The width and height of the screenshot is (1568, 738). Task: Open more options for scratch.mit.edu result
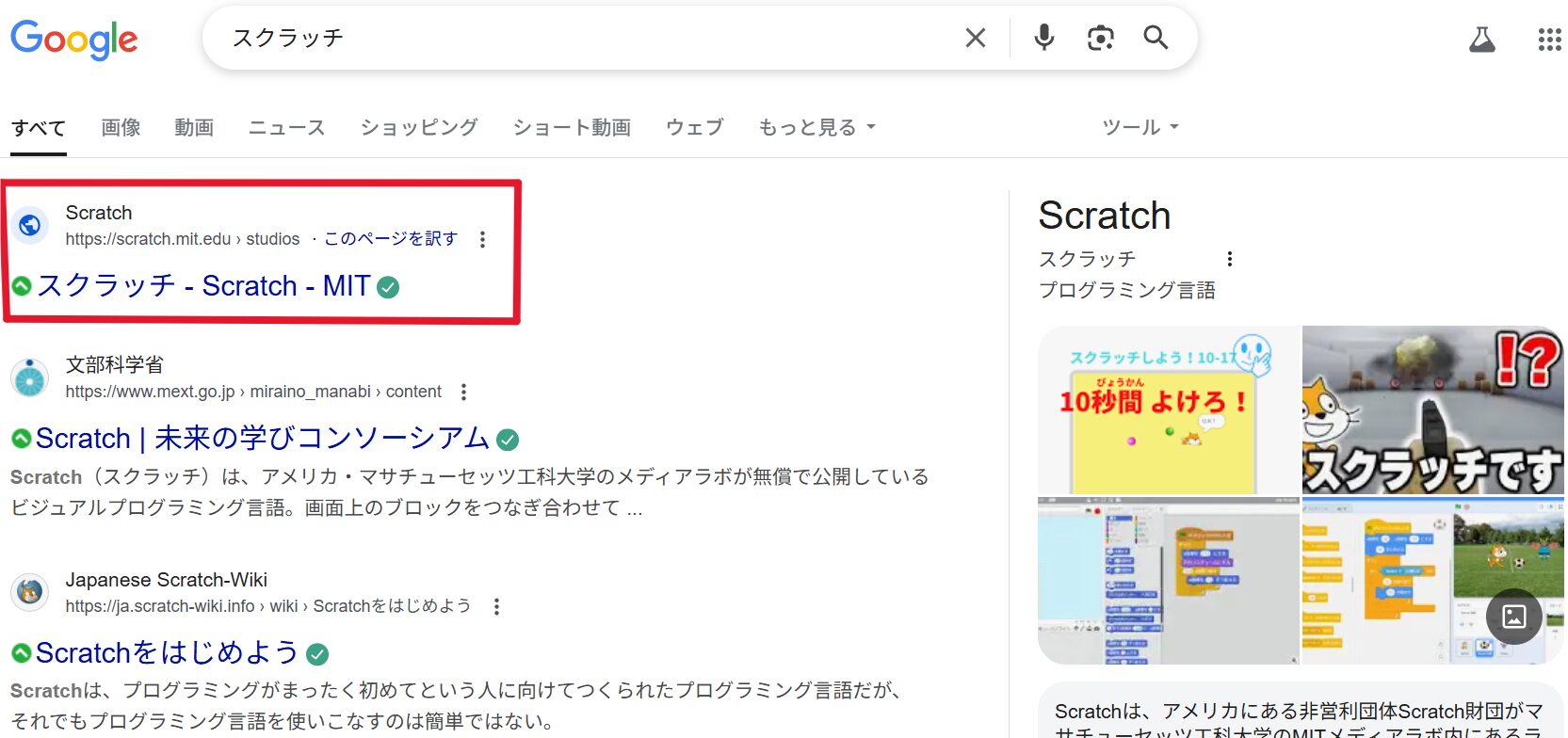coord(482,239)
